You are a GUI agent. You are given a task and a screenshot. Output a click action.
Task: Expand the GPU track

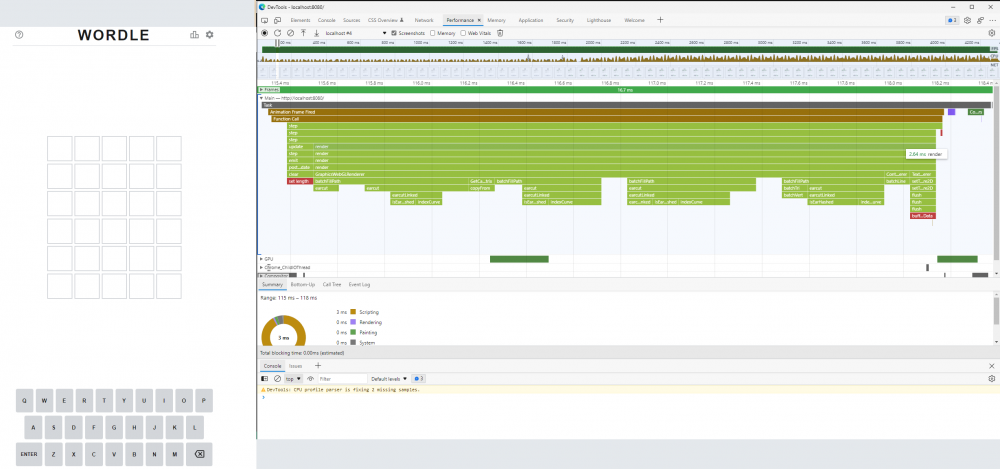(261, 258)
